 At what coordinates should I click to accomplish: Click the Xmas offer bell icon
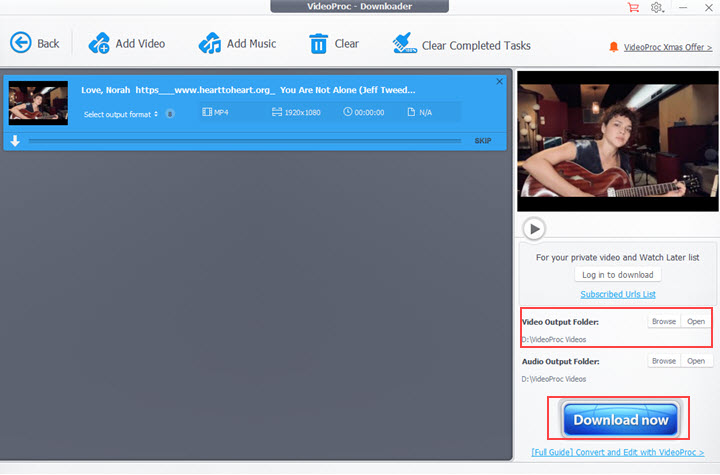[614, 47]
